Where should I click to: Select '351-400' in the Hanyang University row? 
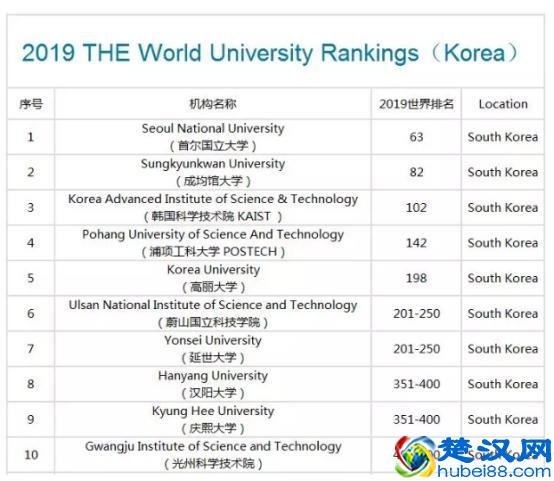pos(417,384)
